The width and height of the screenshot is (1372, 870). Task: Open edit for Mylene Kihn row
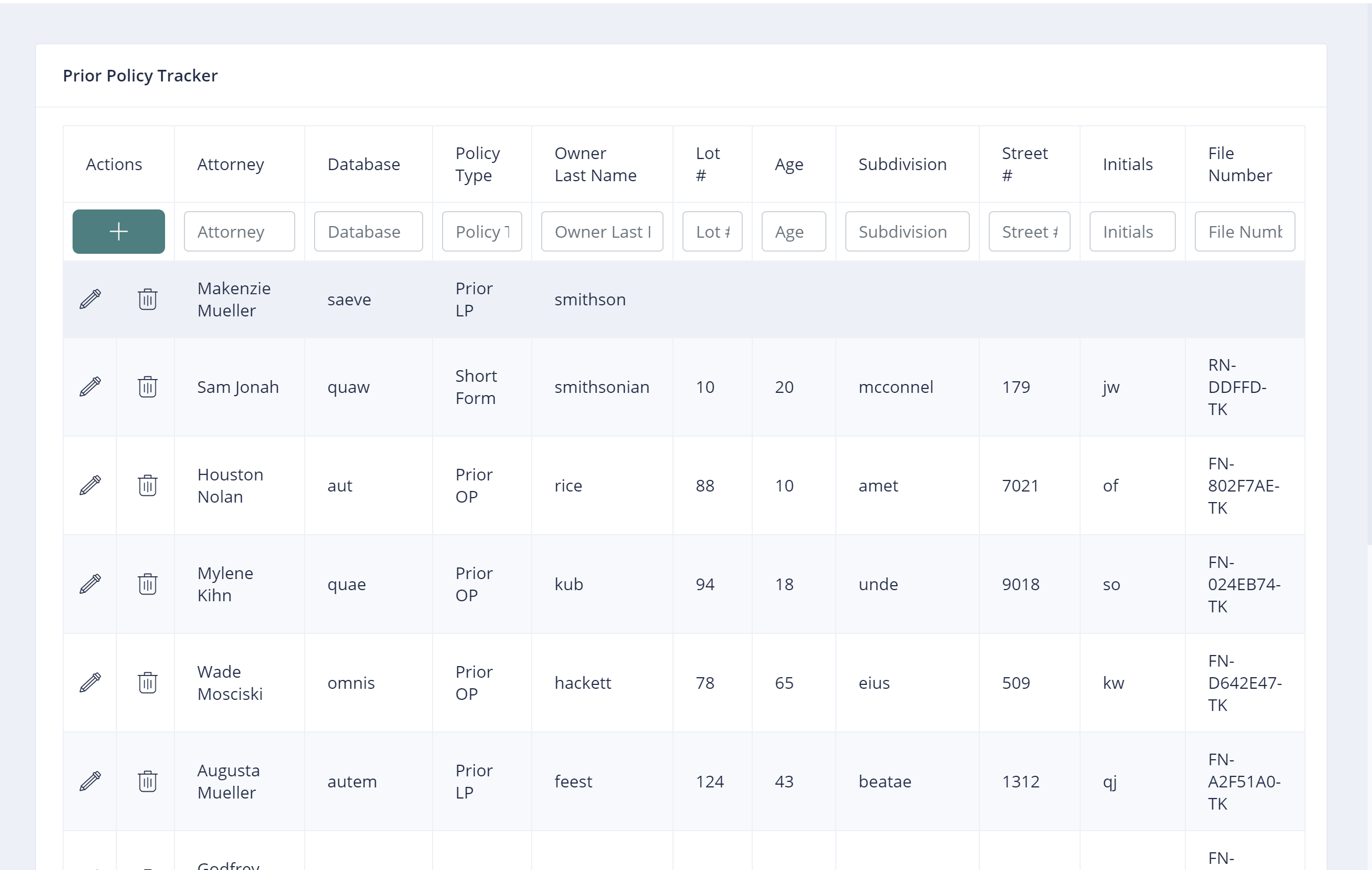coord(90,585)
